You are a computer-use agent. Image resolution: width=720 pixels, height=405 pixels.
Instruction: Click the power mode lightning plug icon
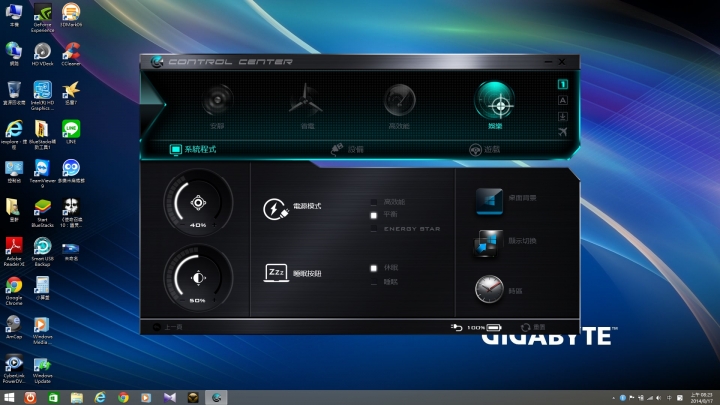pos(276,209)
